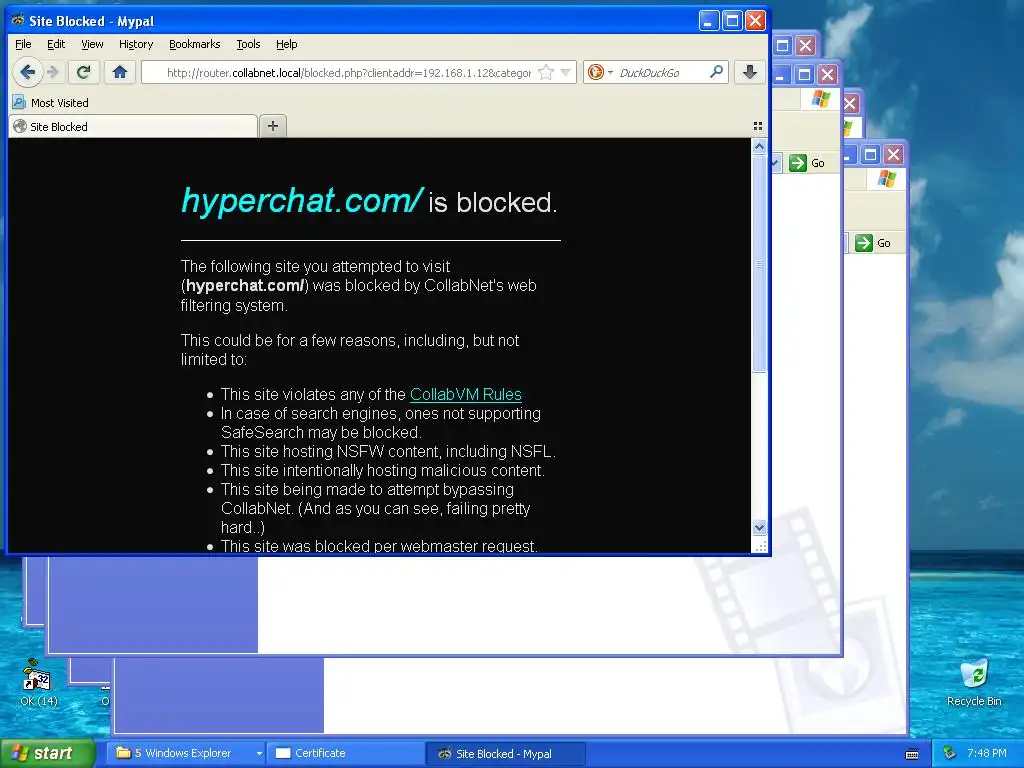Click the hyperchat.com/ heading text
Image resolution: width=1024 pixels, height=768 pixels.
click(x=302, y=200)
